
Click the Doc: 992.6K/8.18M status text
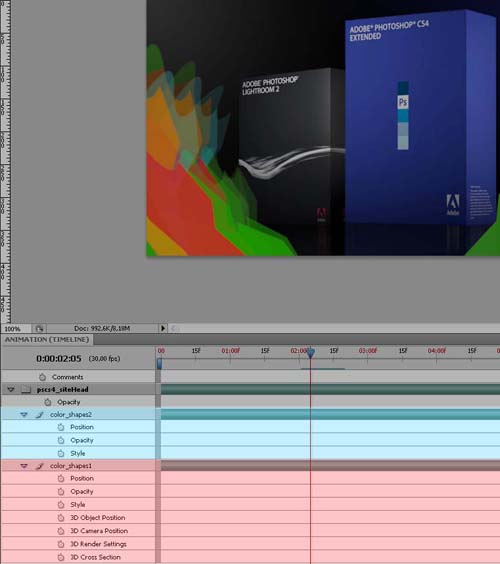tap(102, 328)
